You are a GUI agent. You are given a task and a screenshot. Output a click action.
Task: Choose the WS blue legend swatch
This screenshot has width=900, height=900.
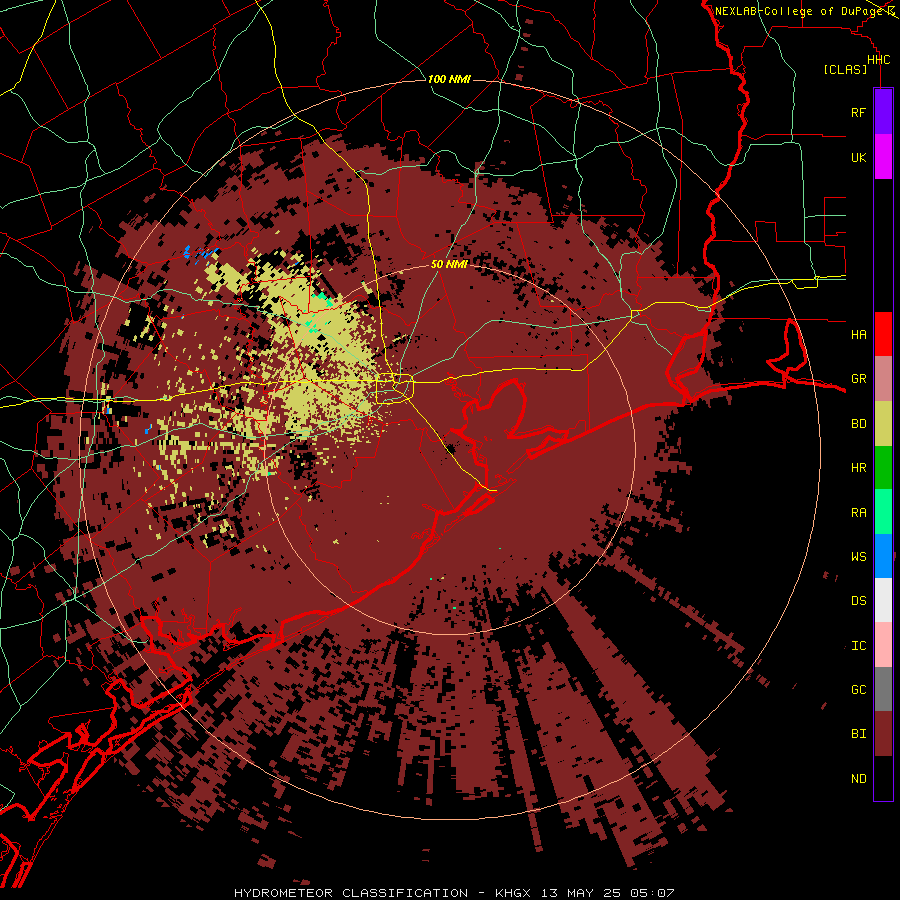(x=883, y=556)
